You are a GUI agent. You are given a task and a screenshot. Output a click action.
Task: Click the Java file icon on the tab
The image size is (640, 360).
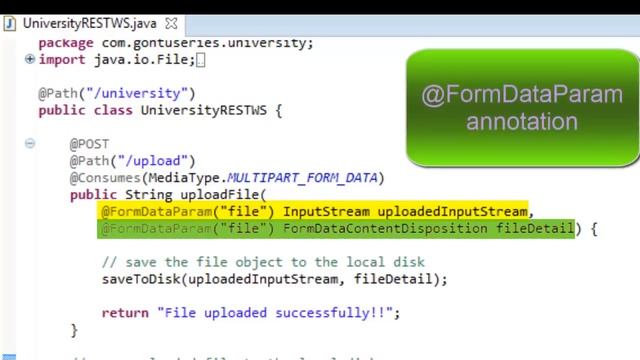[x=10, y=24]
